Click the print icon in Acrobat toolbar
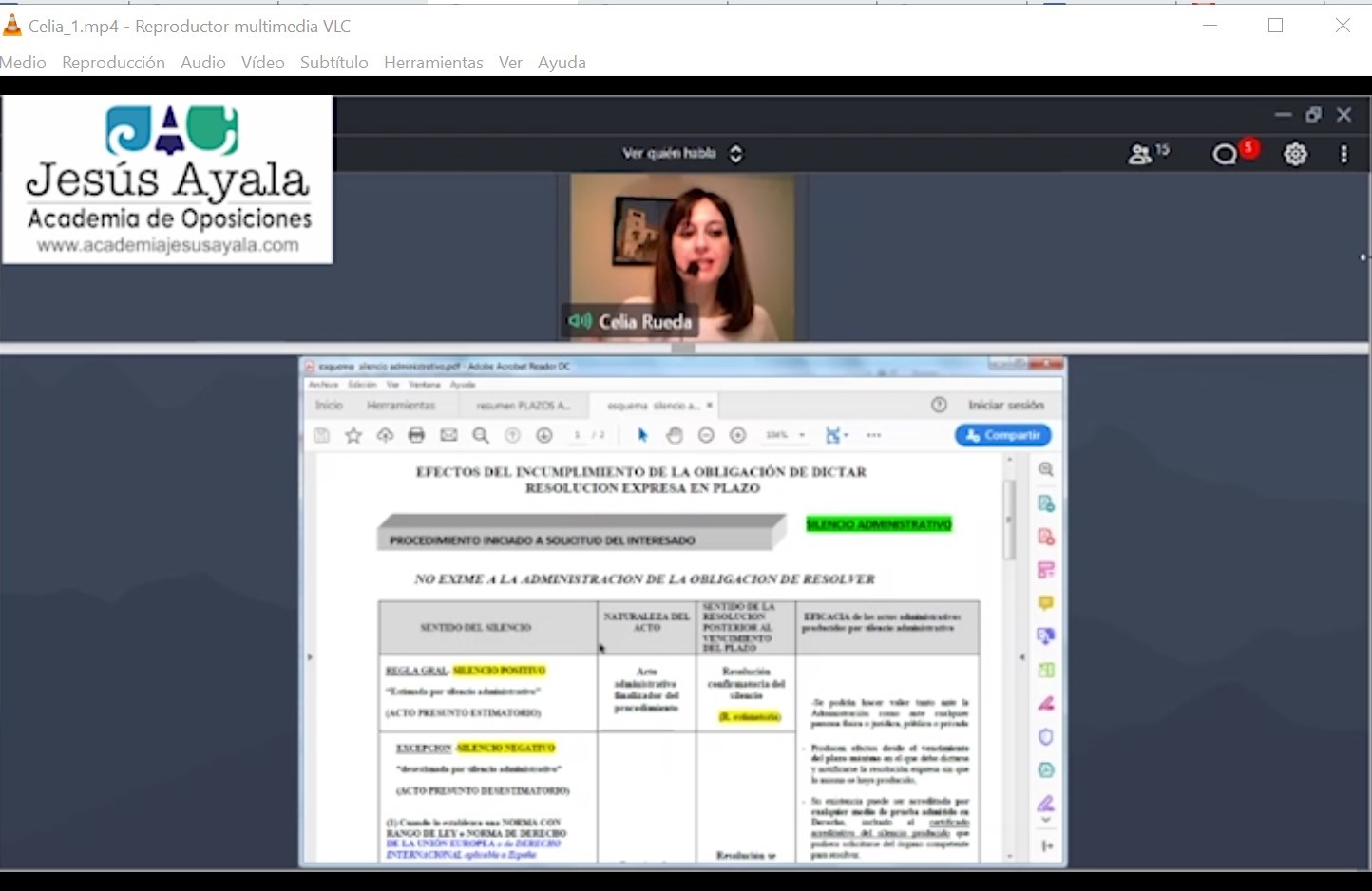Viewport: 1372px width, 891px height. pyautogui.click(x=416, y=435)
